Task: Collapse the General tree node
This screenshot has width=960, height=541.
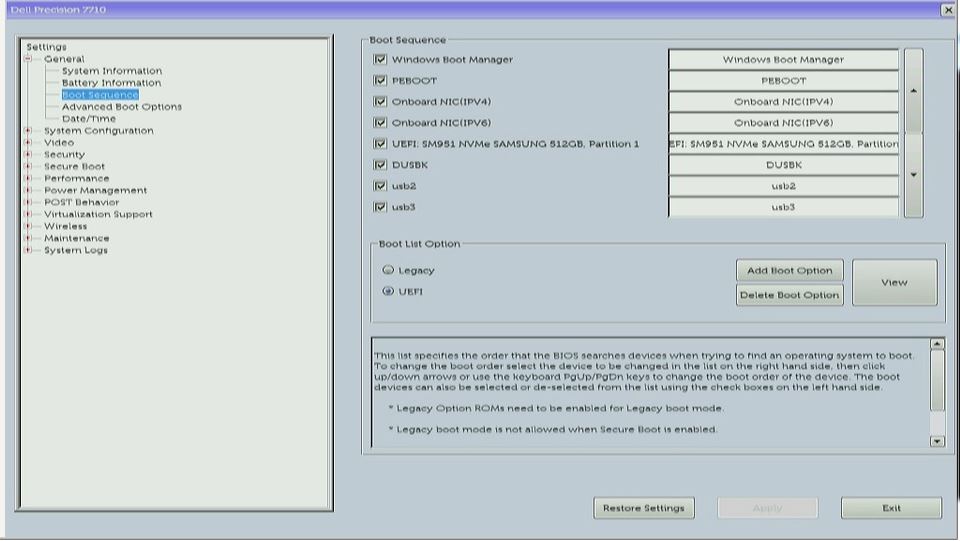Action: 28,59
